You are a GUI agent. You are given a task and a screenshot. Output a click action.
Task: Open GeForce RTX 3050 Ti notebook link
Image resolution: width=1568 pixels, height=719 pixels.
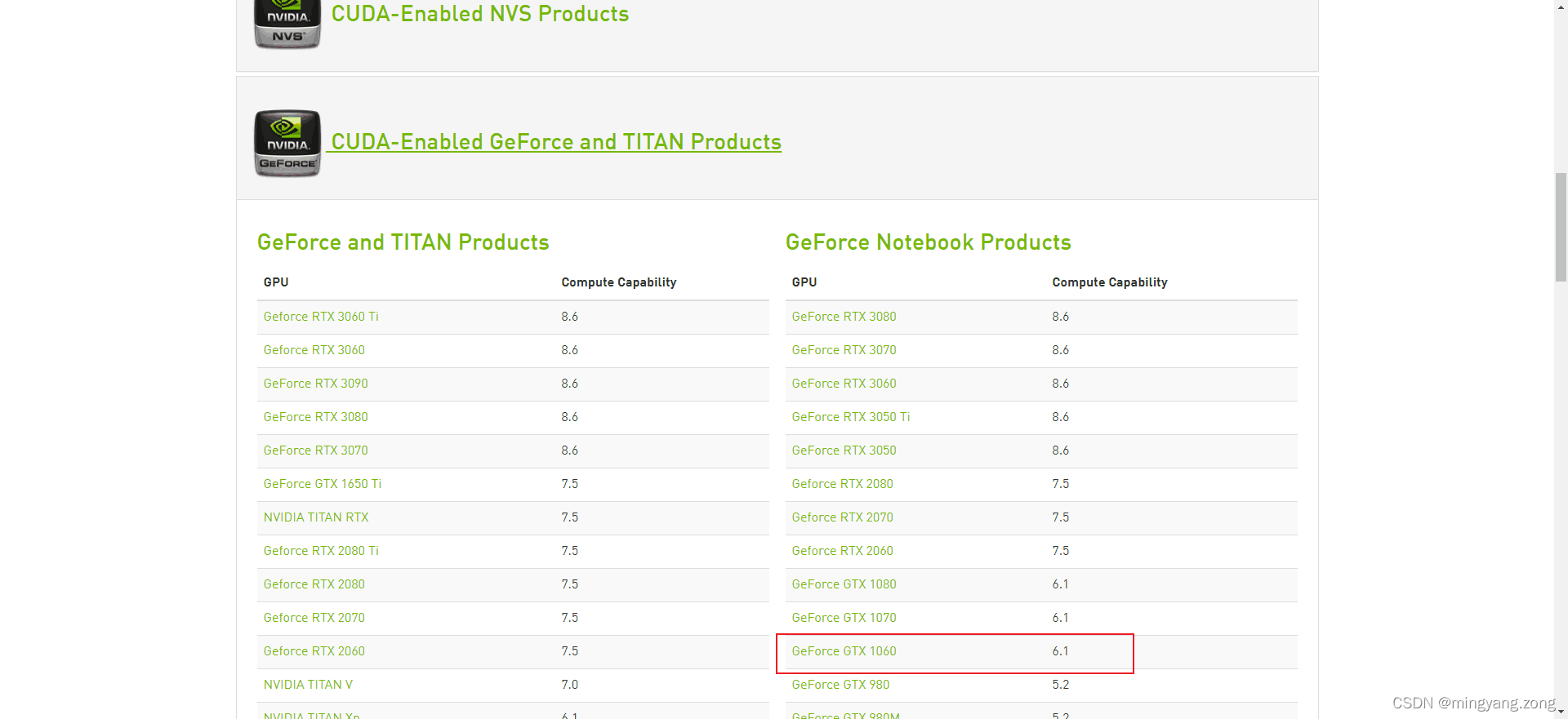850,417
